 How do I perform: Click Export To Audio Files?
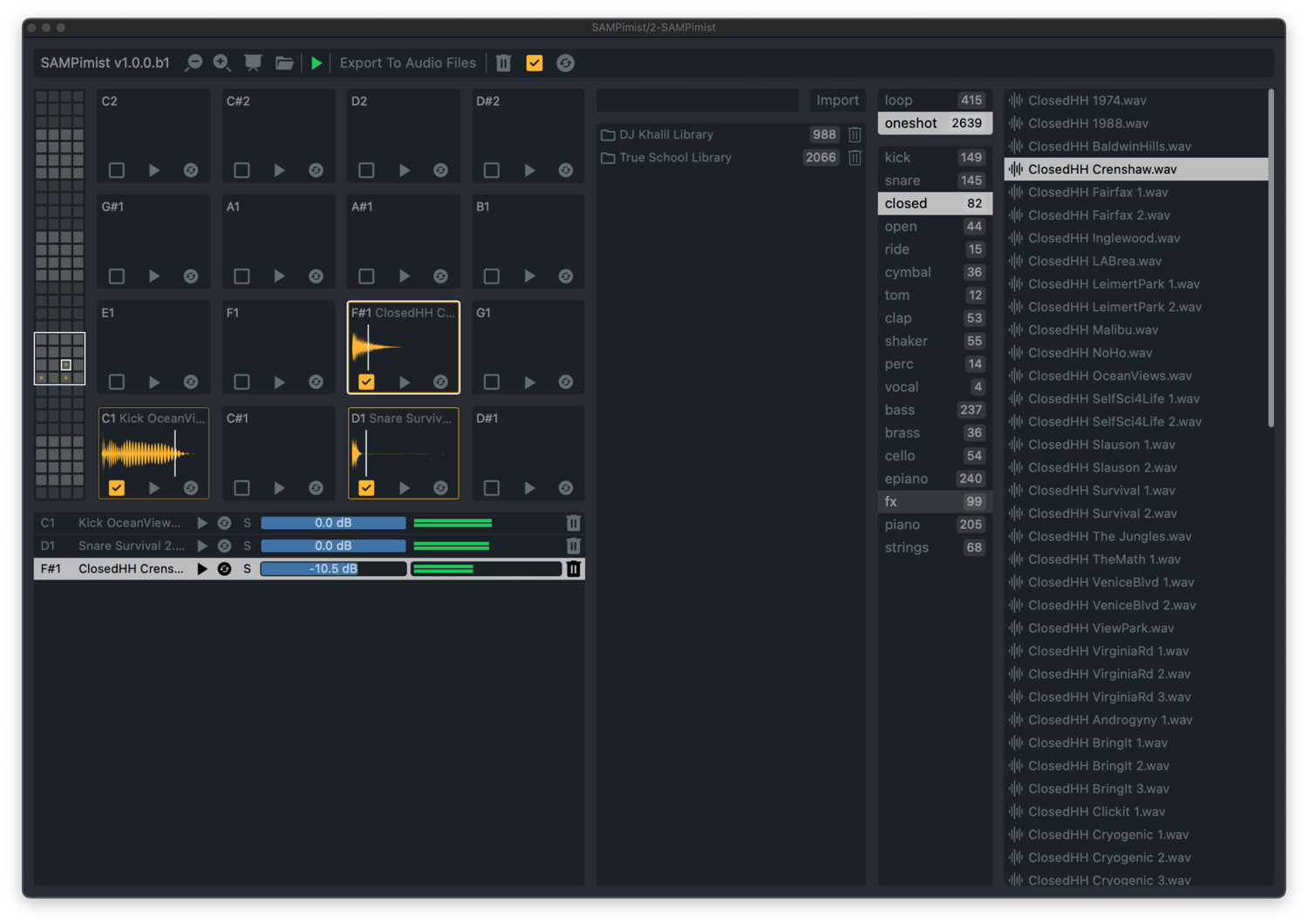pos(407,63)
